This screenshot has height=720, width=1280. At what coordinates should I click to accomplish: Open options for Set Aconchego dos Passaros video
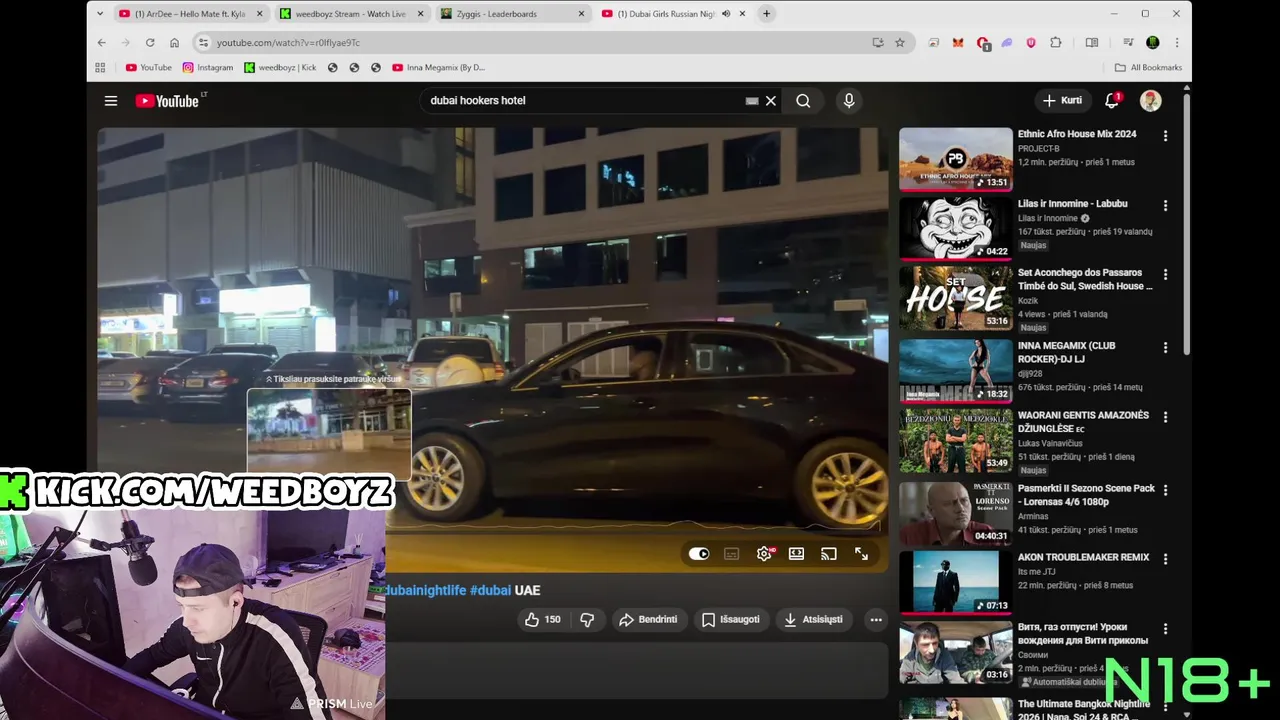pos(1165,274)
